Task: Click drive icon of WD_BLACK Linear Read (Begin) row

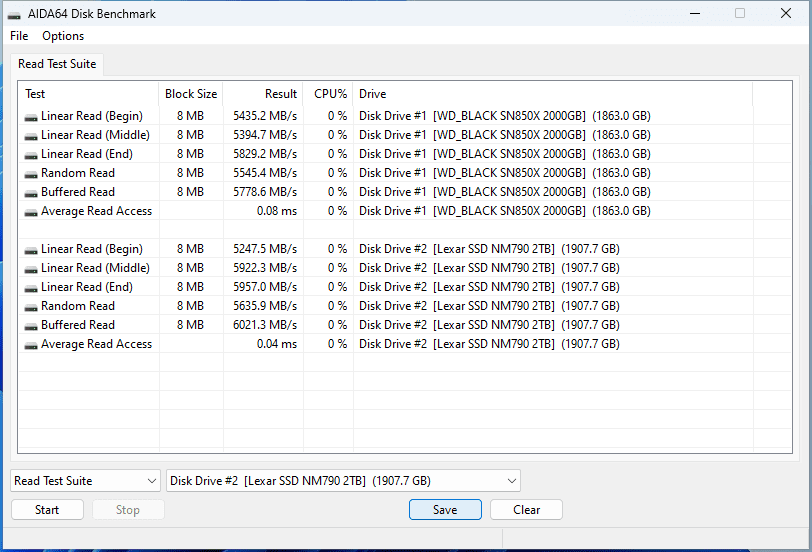Action: tap(31, 117)
